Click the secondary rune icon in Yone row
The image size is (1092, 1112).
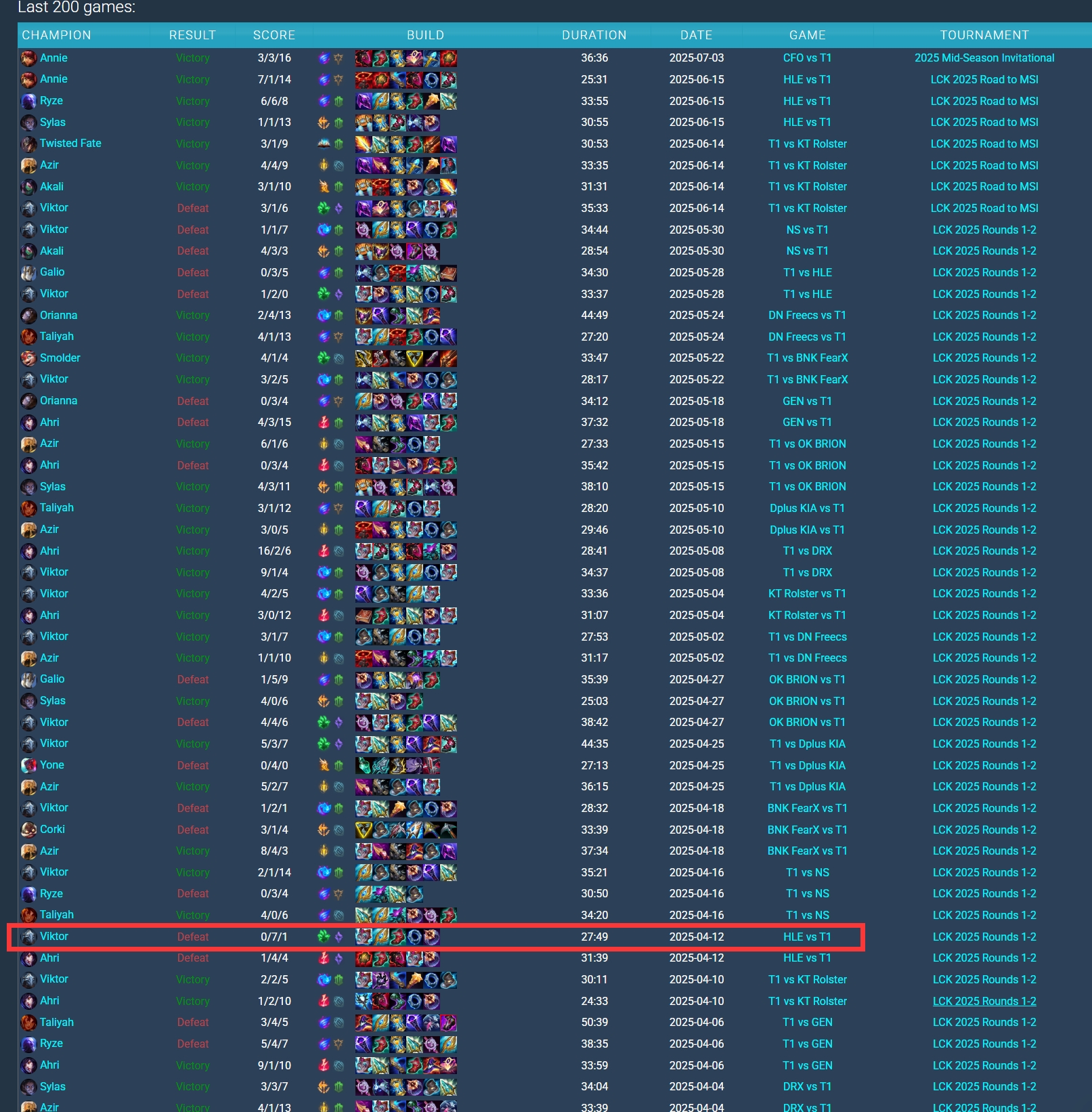click(x=338, y=765)
